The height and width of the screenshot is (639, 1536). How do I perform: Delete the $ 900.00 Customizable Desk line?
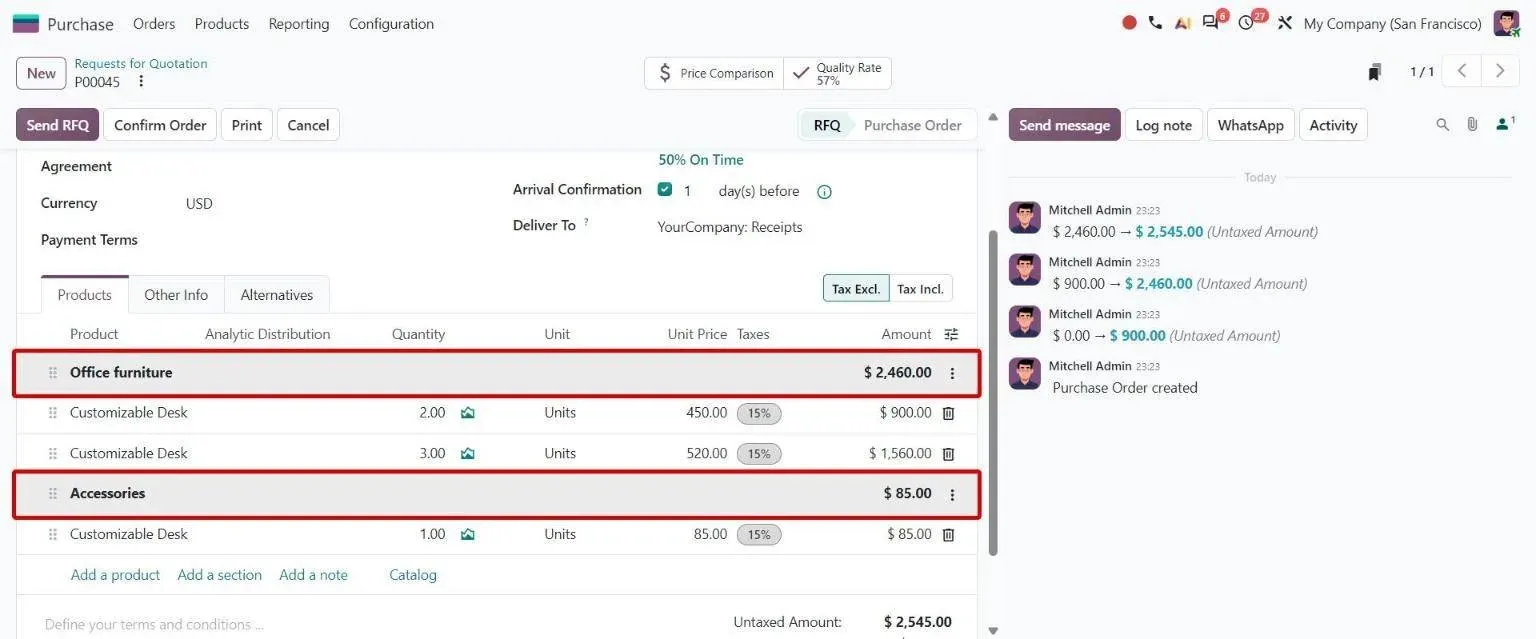[948, 413]
